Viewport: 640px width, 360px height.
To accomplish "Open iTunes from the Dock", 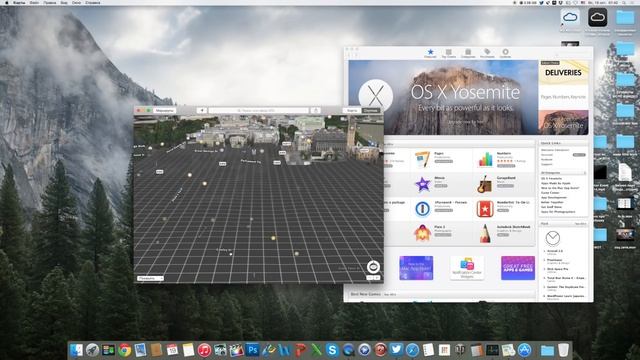I will [204, 350].
